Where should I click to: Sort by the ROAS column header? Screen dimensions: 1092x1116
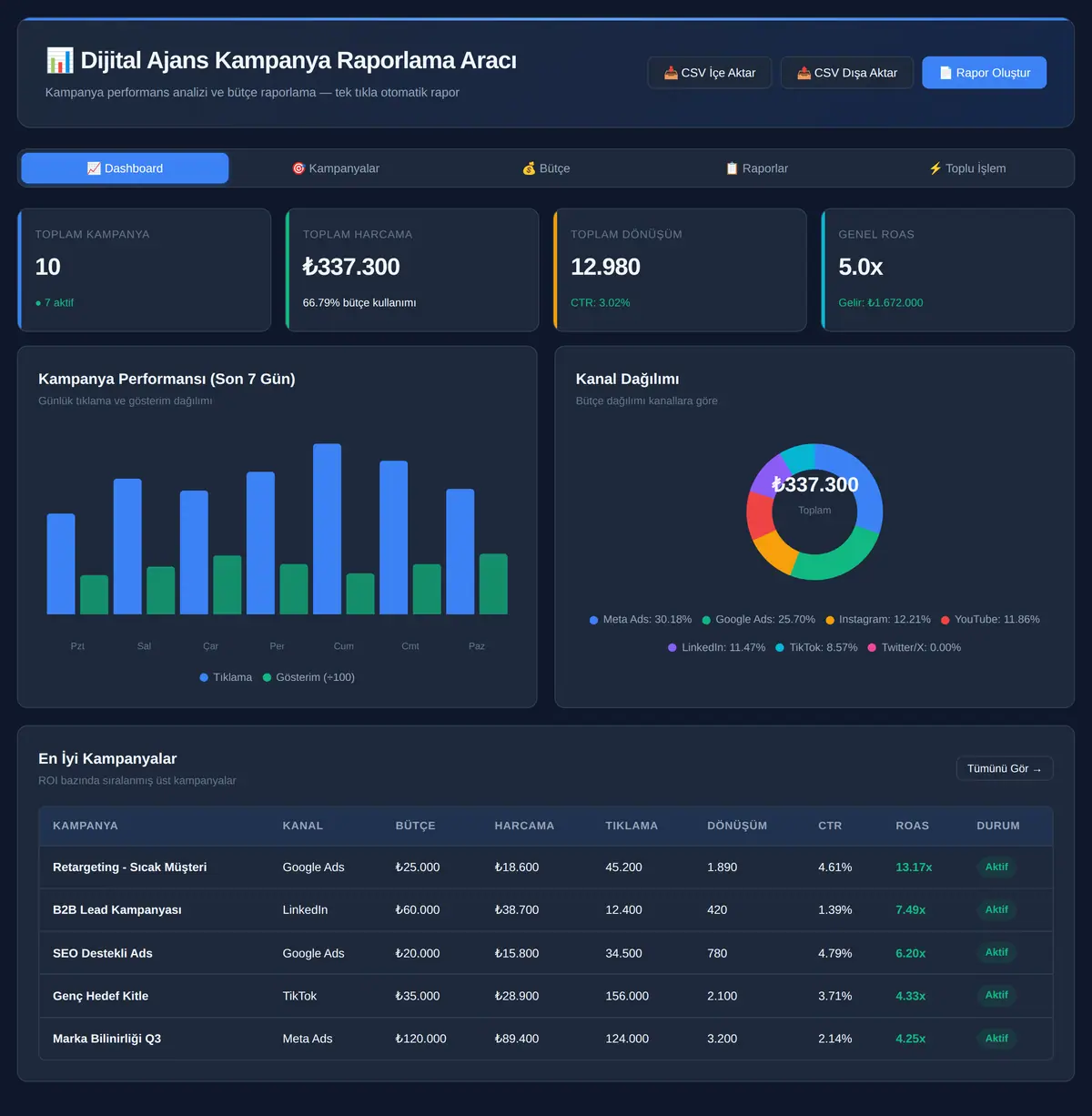[x=912, y=826]
